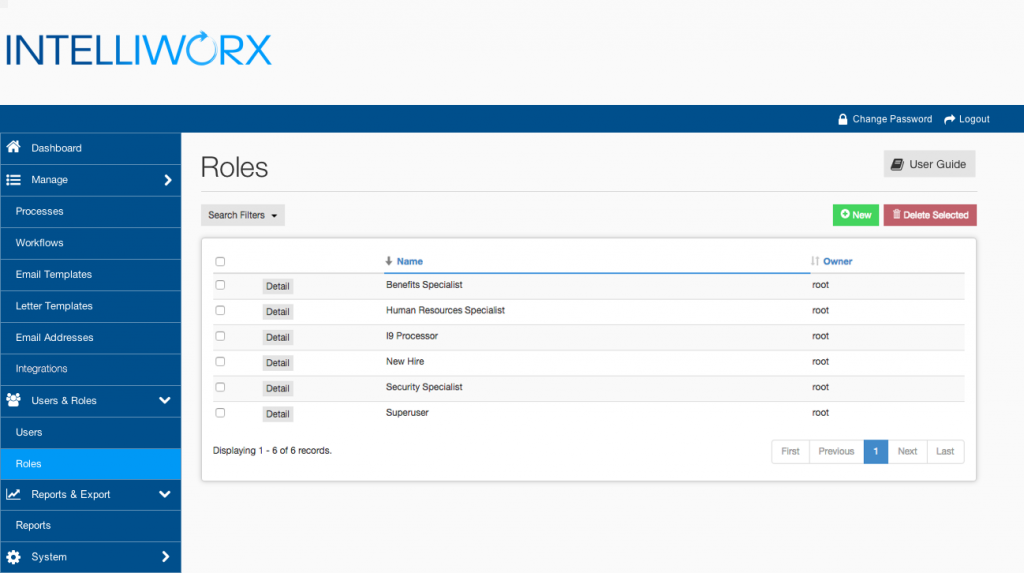This screenshot has height=573, width=1024.
Task: Click the User Guide book icon
Action: click(x=897, y=164)
